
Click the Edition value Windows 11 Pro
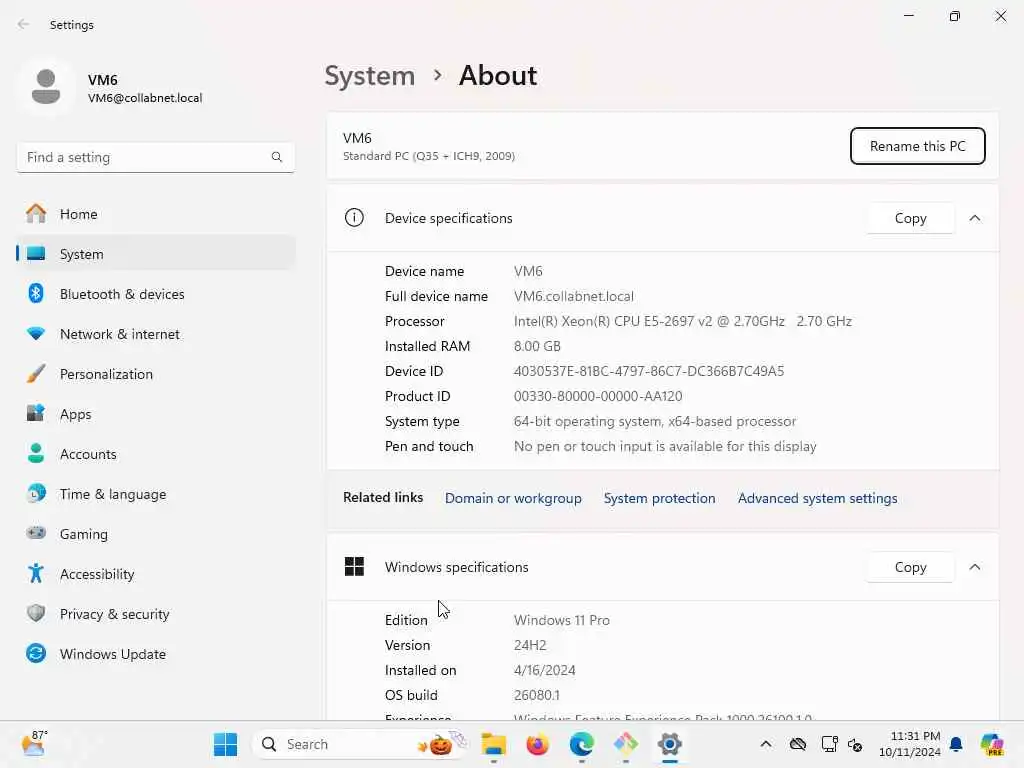pos(562,620)
